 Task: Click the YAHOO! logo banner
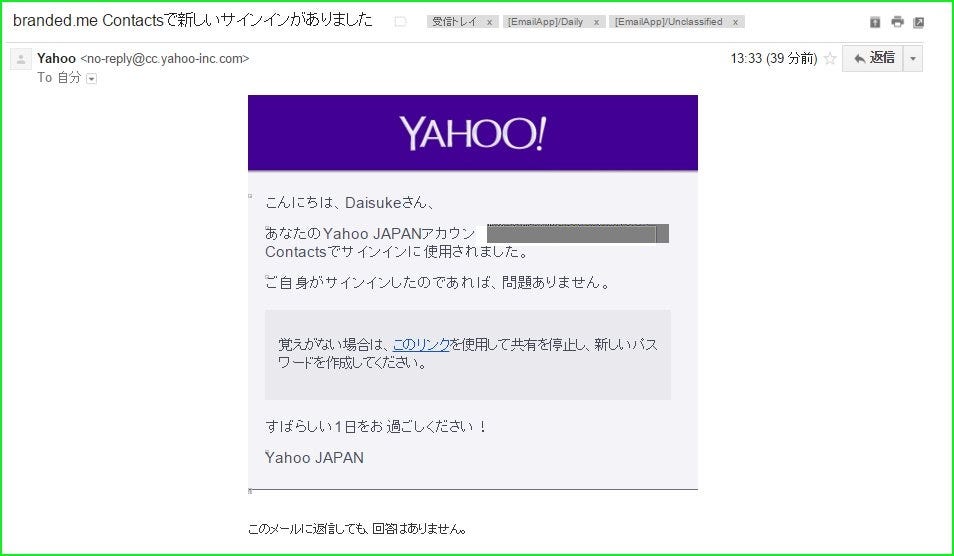473,133
